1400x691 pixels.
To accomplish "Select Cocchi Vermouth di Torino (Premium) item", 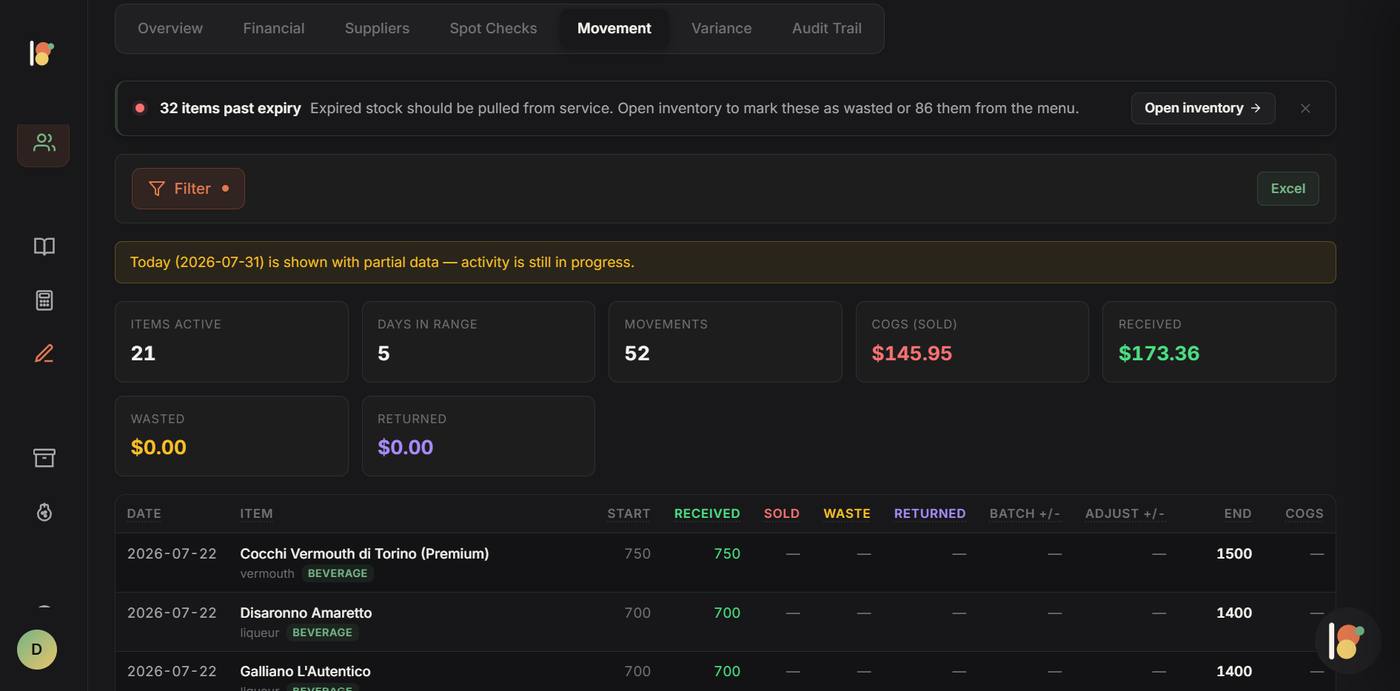I will [x=364, y=554].
